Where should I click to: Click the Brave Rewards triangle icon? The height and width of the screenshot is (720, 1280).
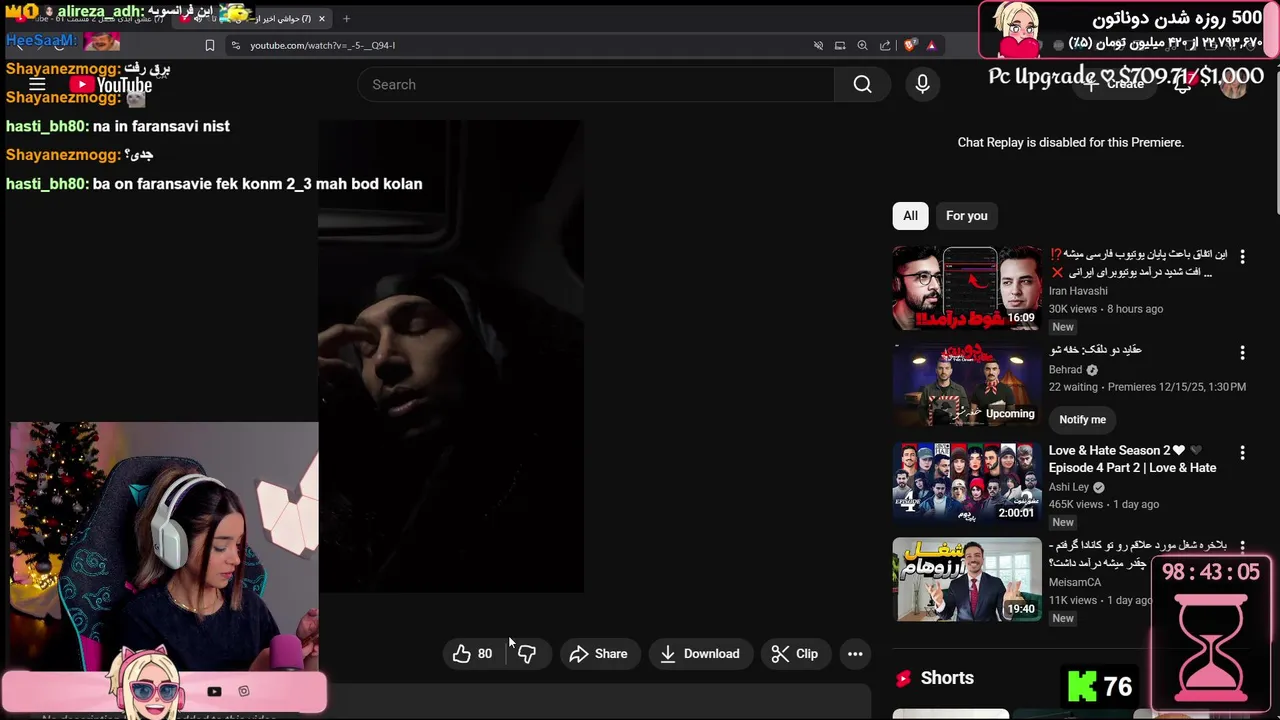[x=931, y=45]
